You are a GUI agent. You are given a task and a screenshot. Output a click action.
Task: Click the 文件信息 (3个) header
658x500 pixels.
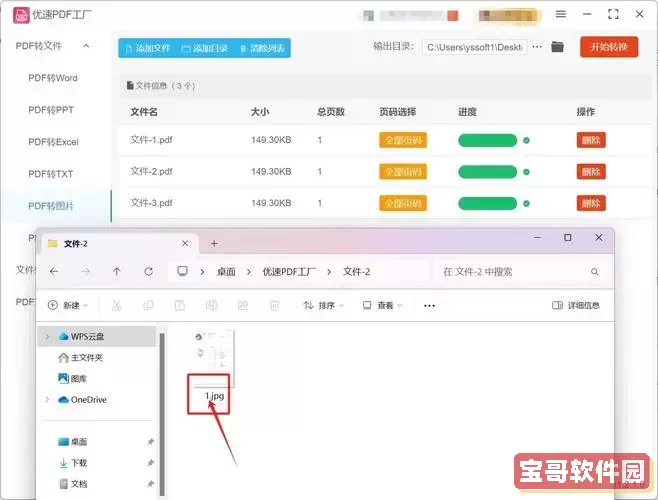click(161, 86)
